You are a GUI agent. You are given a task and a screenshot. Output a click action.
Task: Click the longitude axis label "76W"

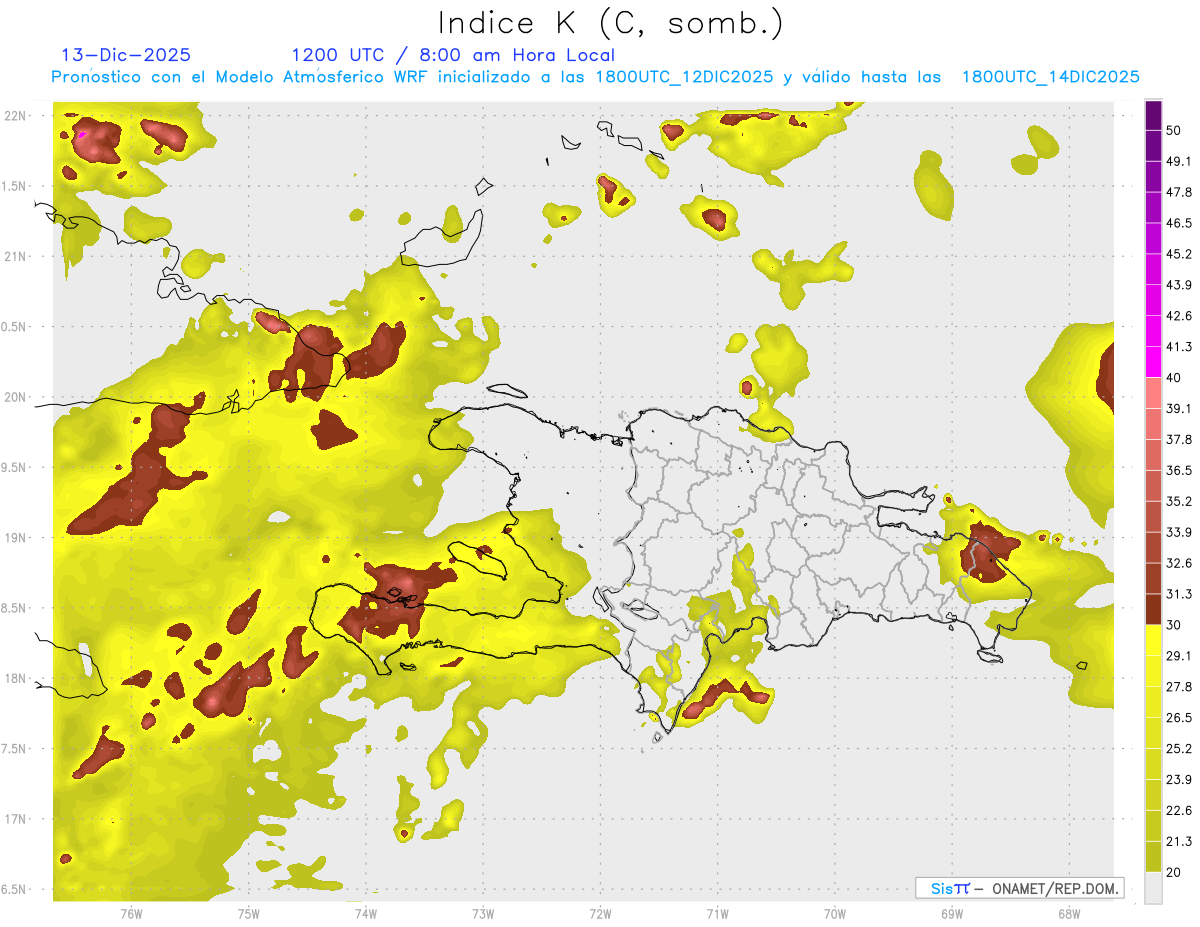click(x=131, y=914)
